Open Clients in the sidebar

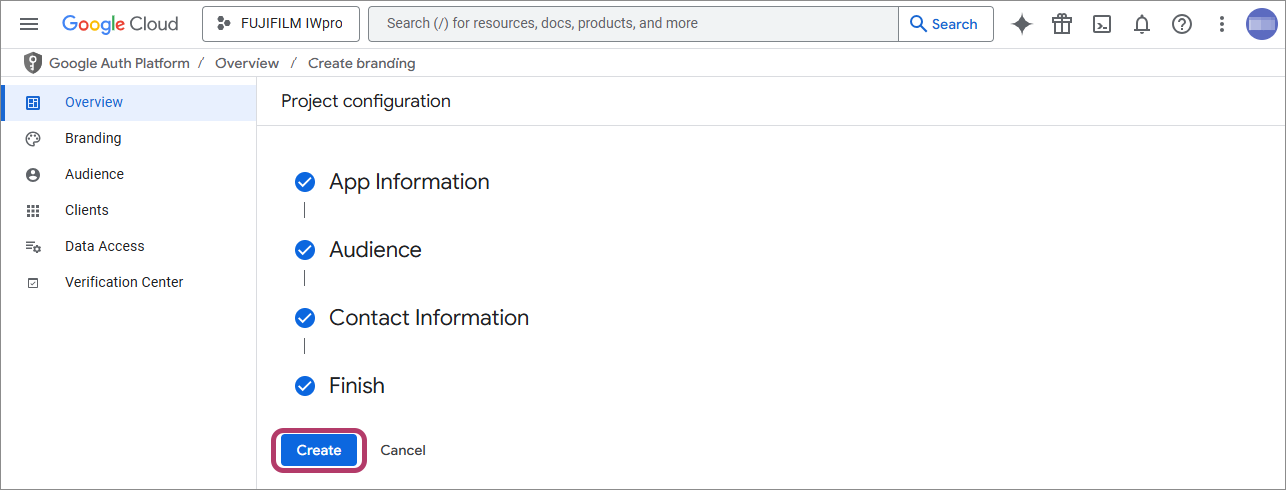87,210
